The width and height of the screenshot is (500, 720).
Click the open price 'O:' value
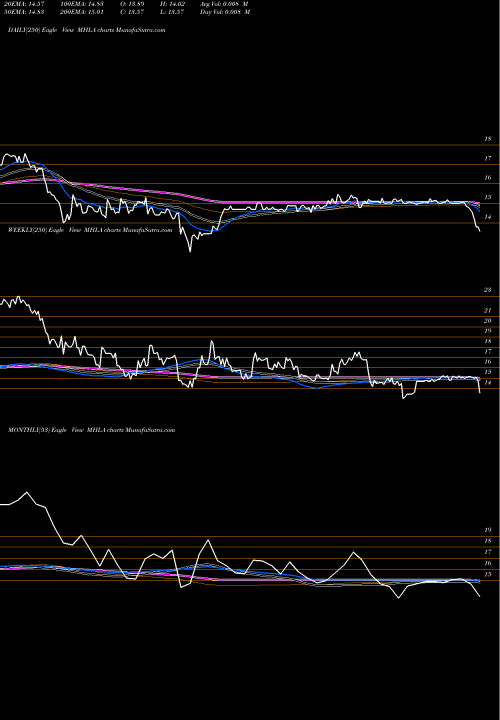coord(134,3)
